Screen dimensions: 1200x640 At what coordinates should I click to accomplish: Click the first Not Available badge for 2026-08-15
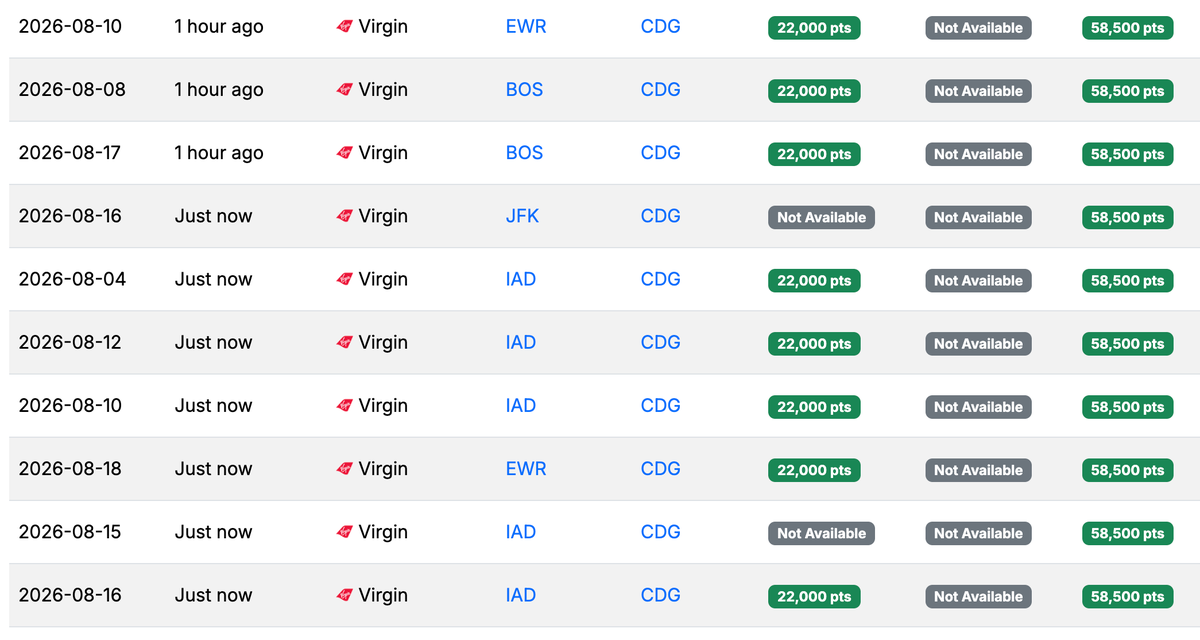821,533
